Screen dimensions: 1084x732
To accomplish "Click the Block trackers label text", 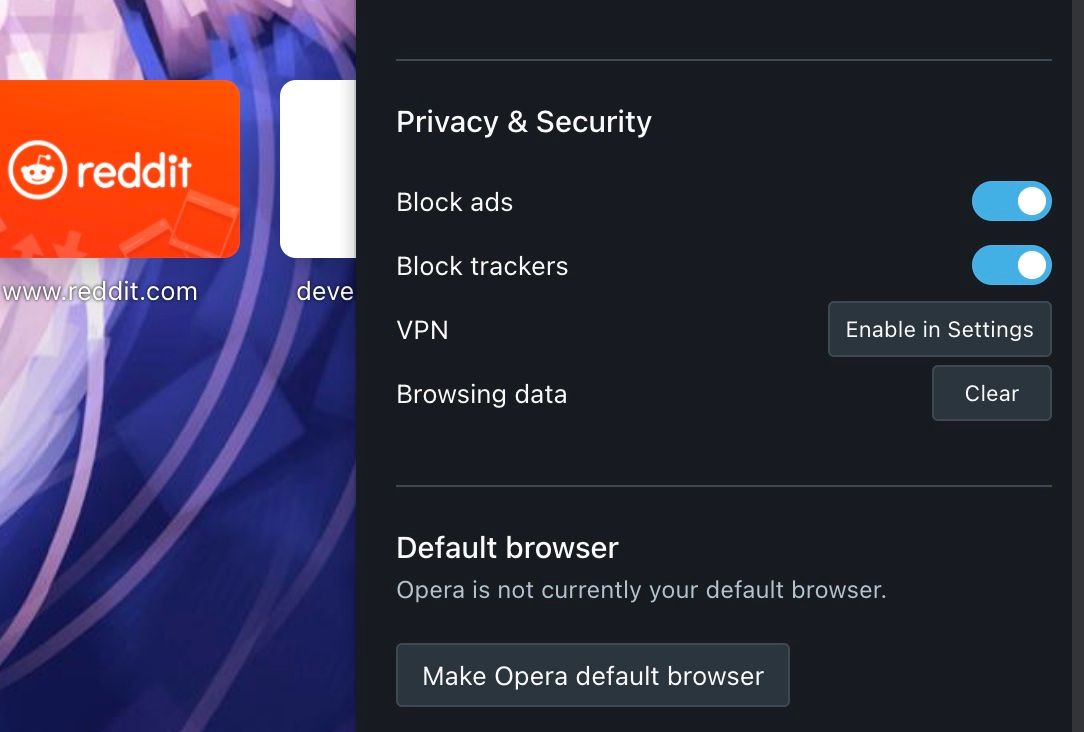I will pyautogui.click(x=482, y=266).
